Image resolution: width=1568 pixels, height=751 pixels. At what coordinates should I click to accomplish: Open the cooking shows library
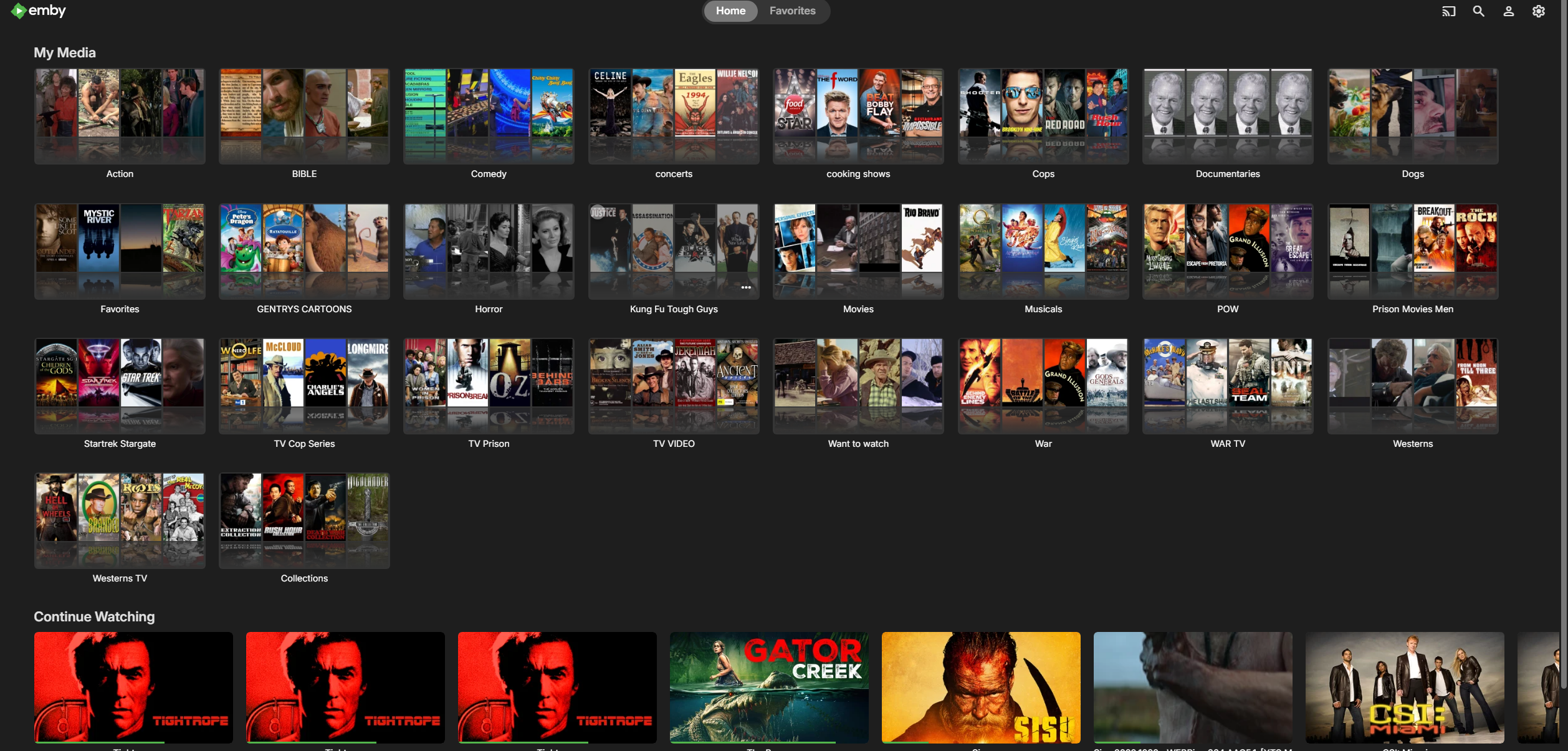(x=858, y=116)
